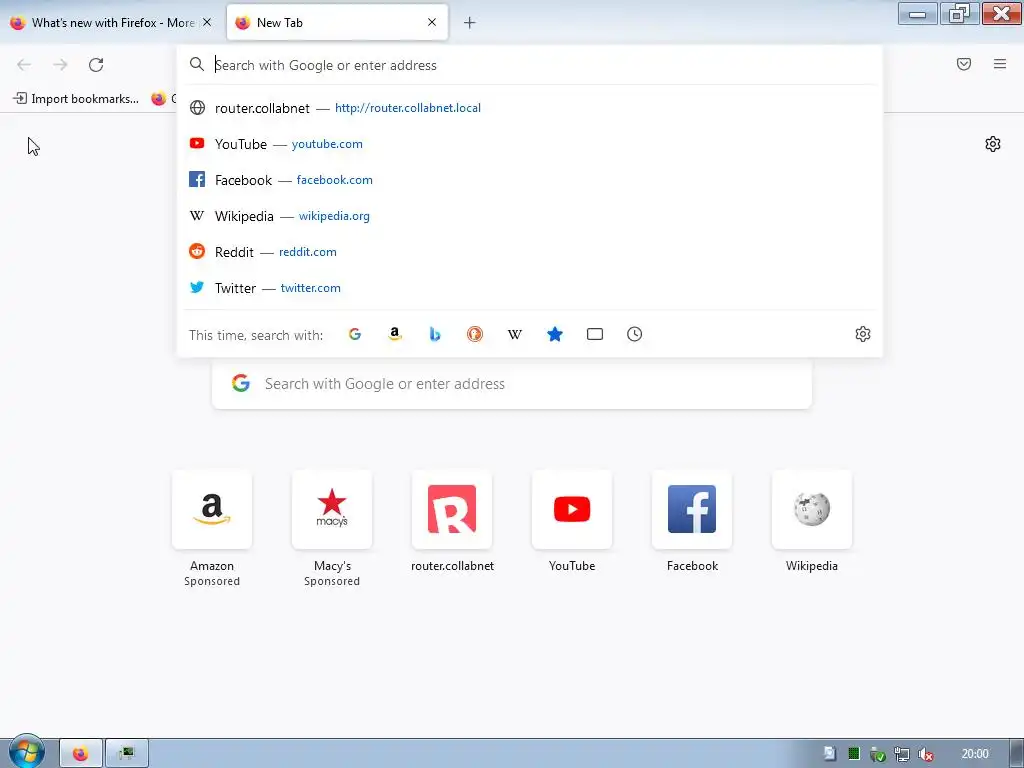Search this time with DuckDuckGo icon
Viewport: 1024px width, 768px height.
click(475, 334)
